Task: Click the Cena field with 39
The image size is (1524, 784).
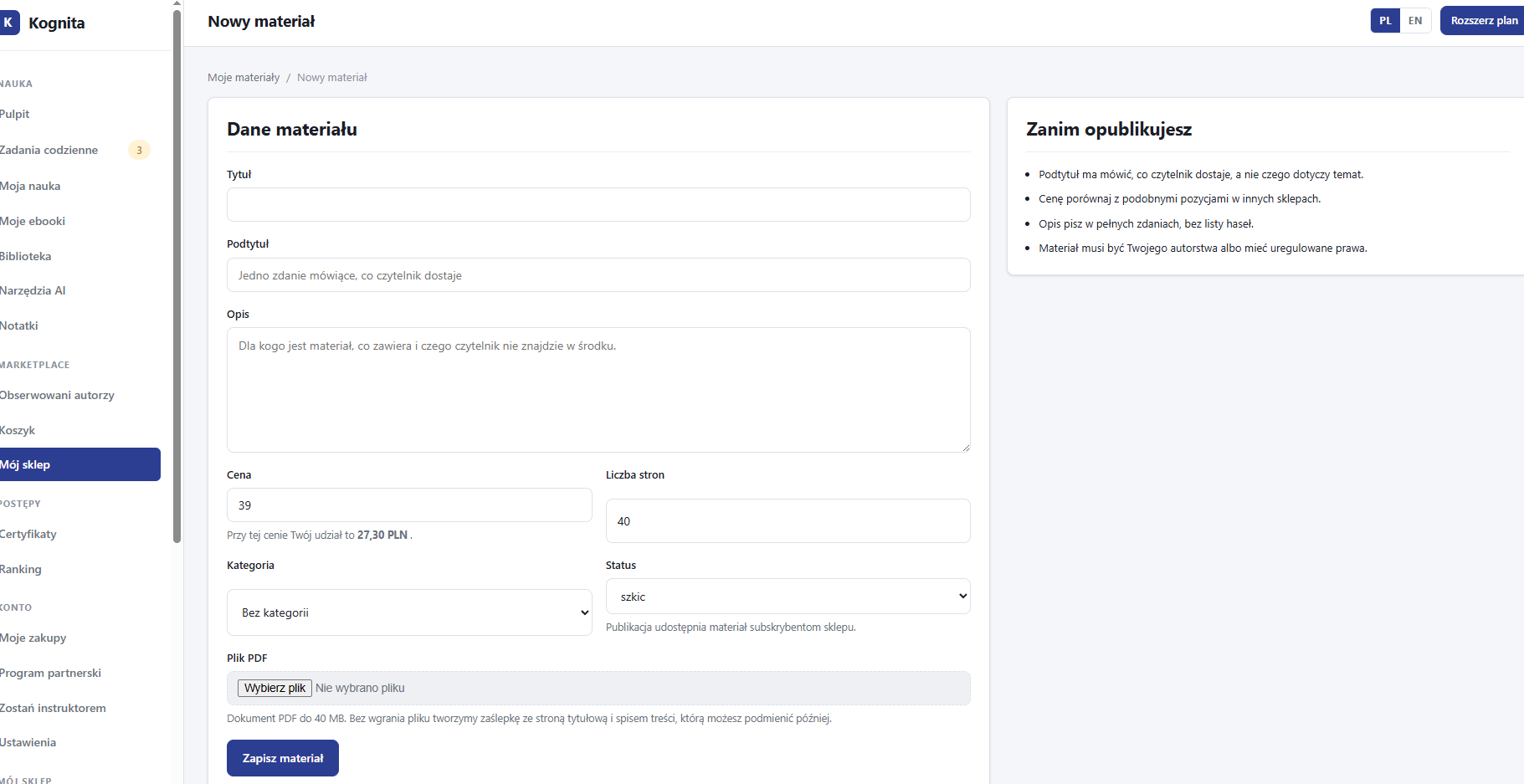Action: pos(409,505)
